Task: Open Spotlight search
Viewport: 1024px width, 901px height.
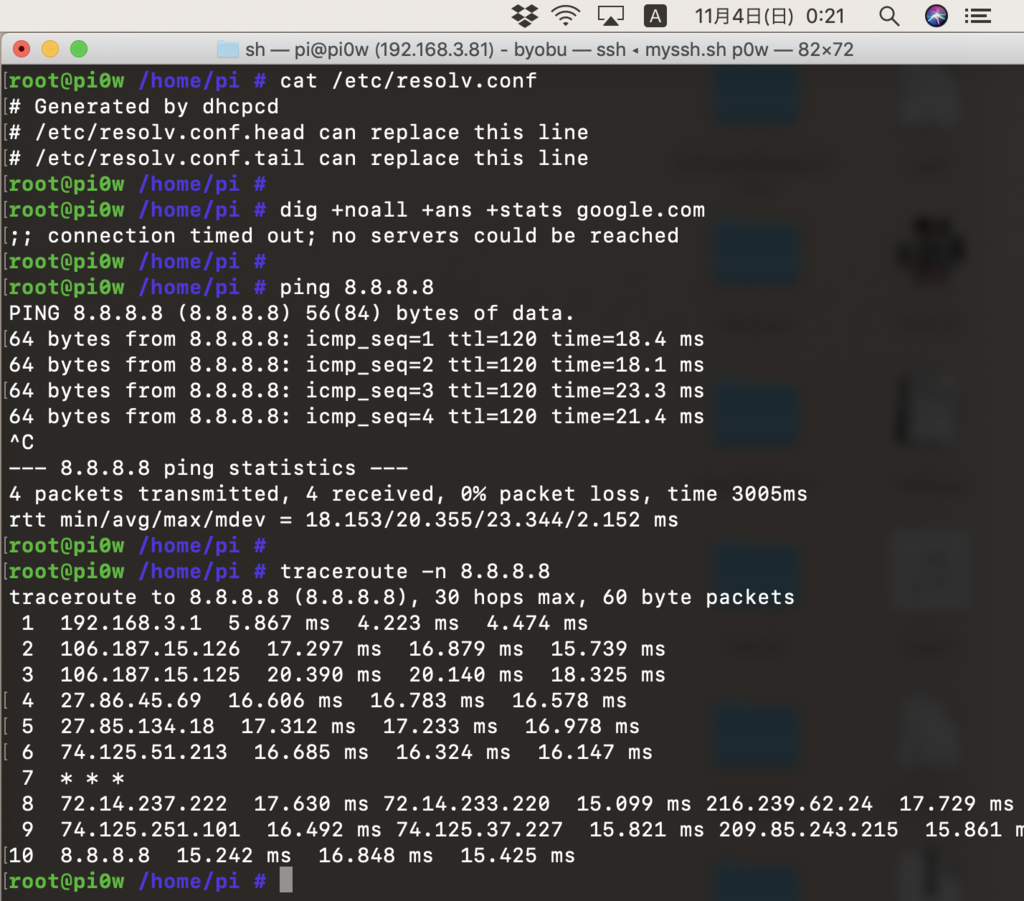Action: 889,16
